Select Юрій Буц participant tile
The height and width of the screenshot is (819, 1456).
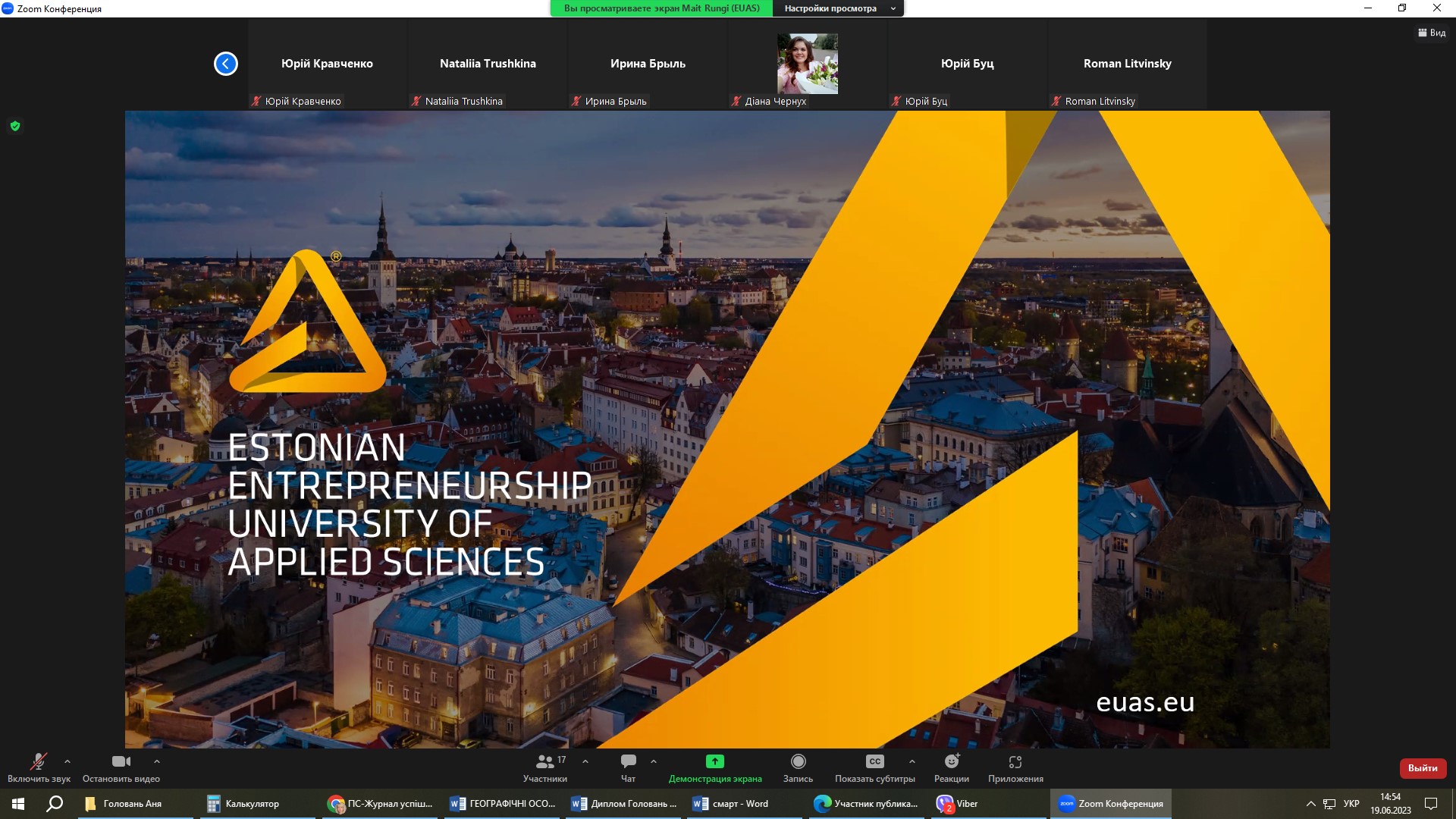[x=968, y=65]
